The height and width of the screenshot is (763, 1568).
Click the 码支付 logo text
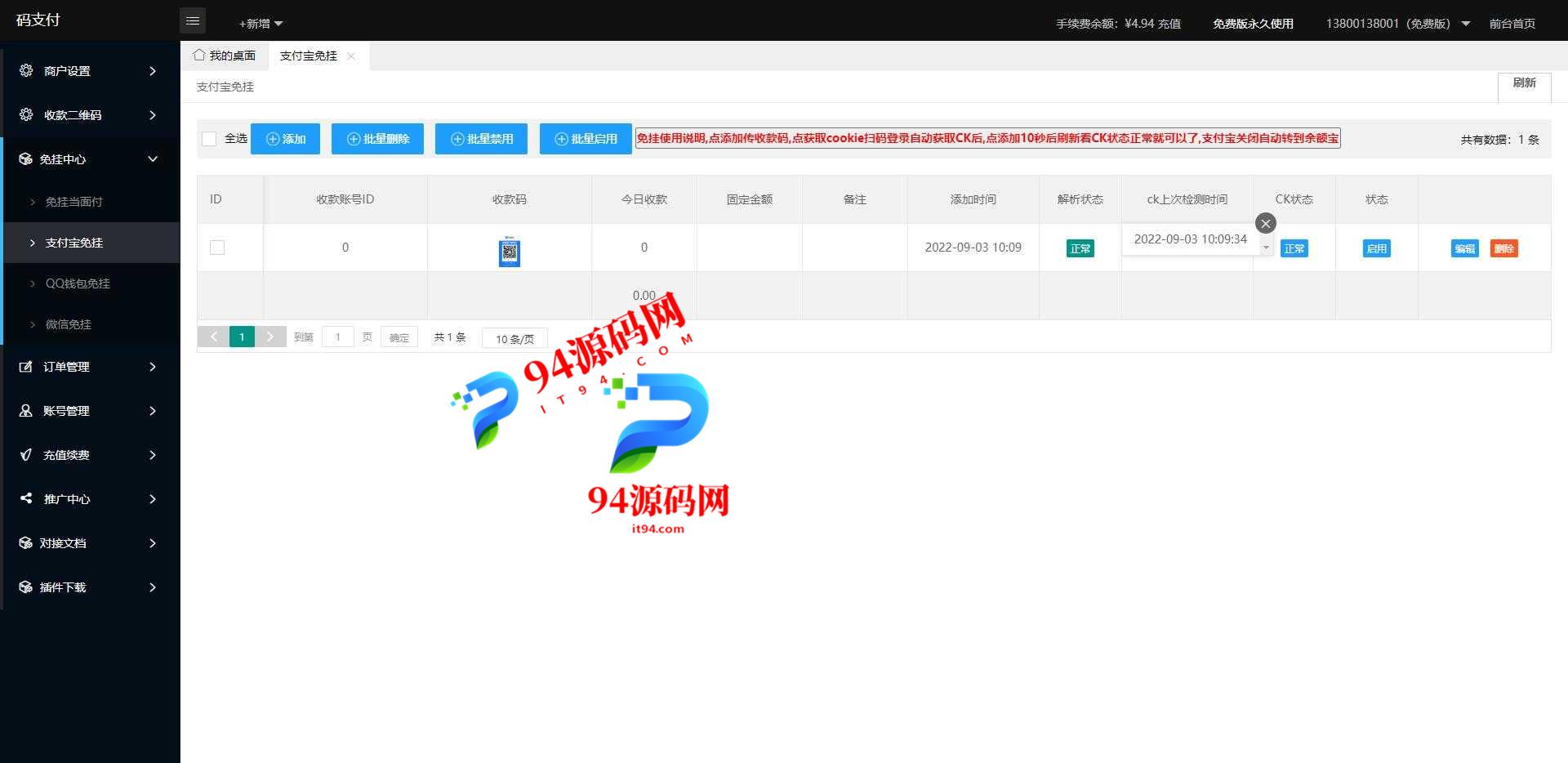point(38,20)
